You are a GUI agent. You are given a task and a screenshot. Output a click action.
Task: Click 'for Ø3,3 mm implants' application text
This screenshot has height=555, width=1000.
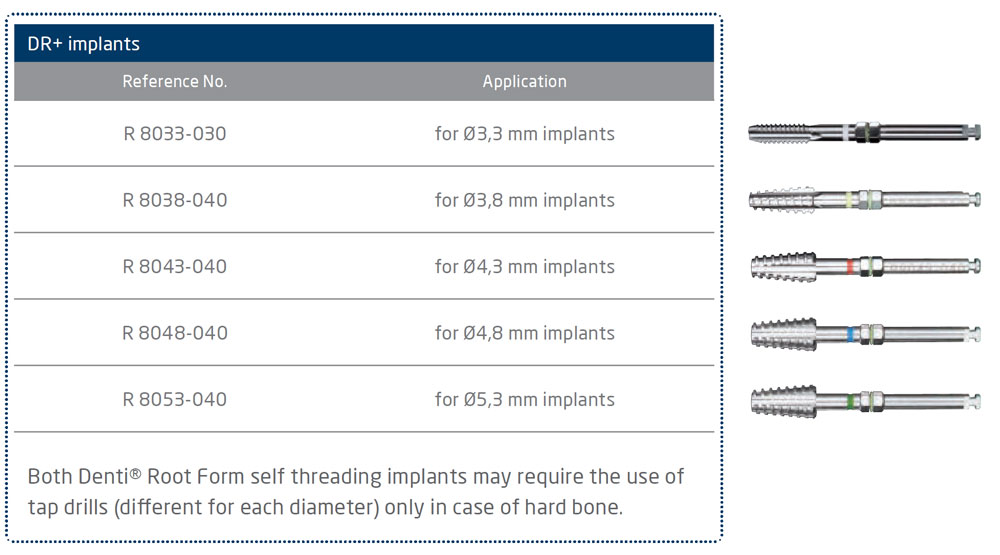524,134
